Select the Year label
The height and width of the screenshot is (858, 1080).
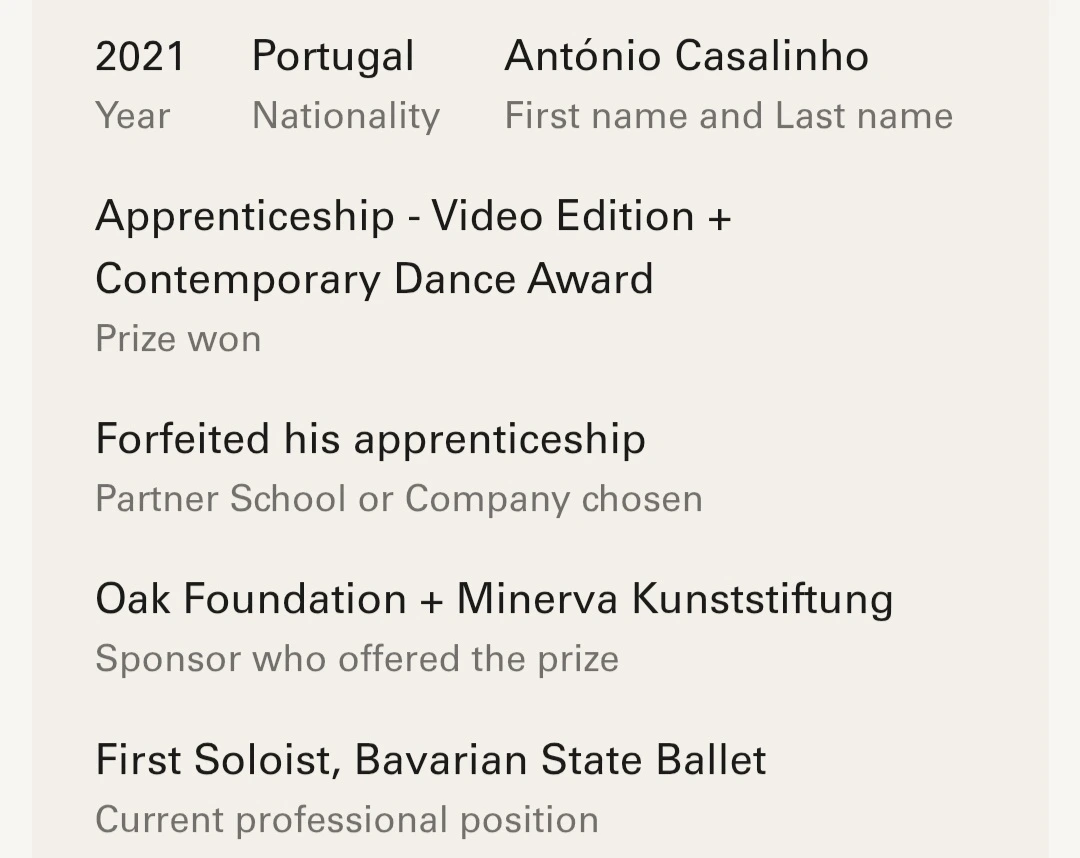coord(132,116)
